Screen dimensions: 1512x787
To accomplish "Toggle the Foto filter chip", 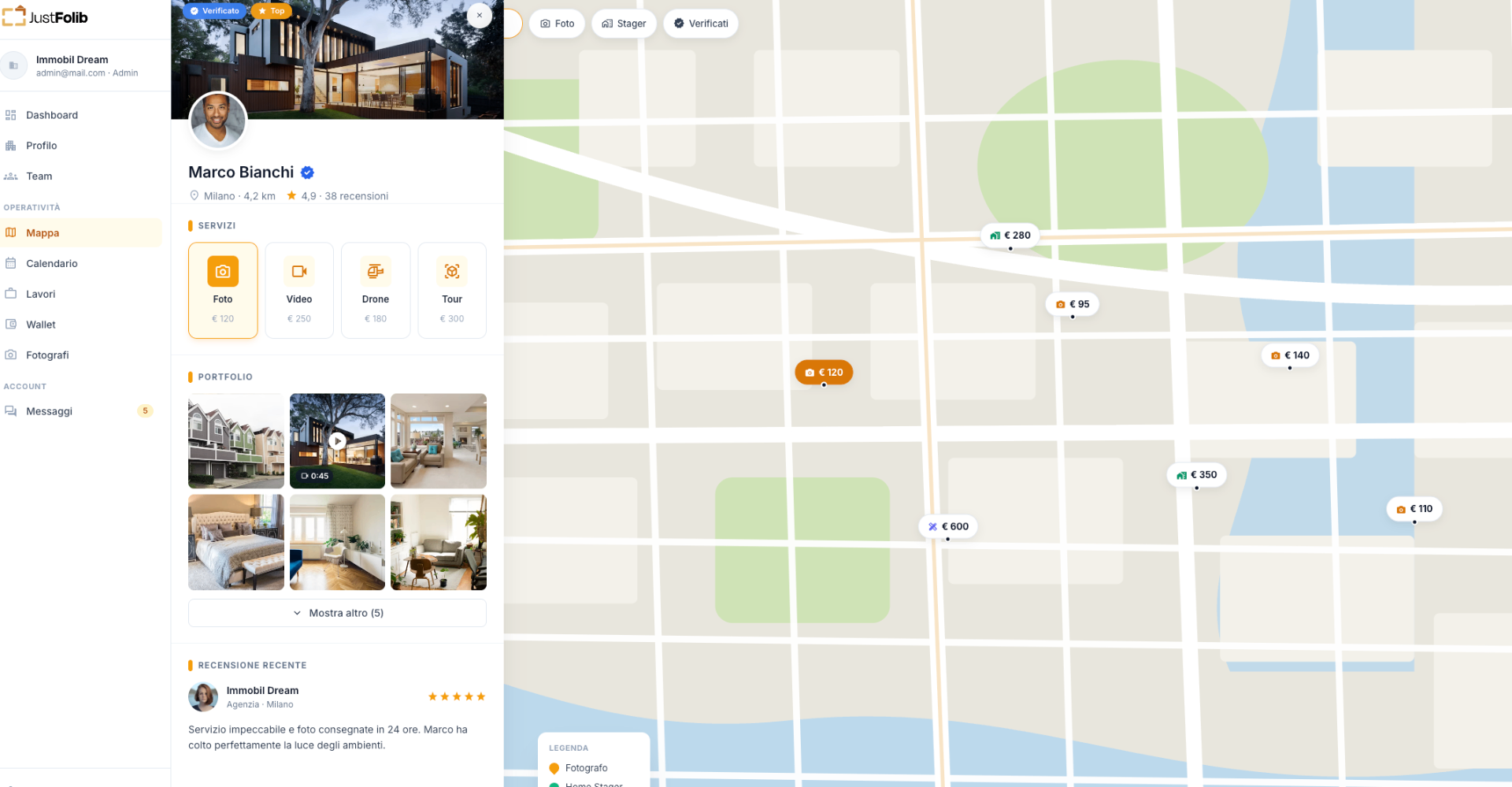I will [558, 24].
